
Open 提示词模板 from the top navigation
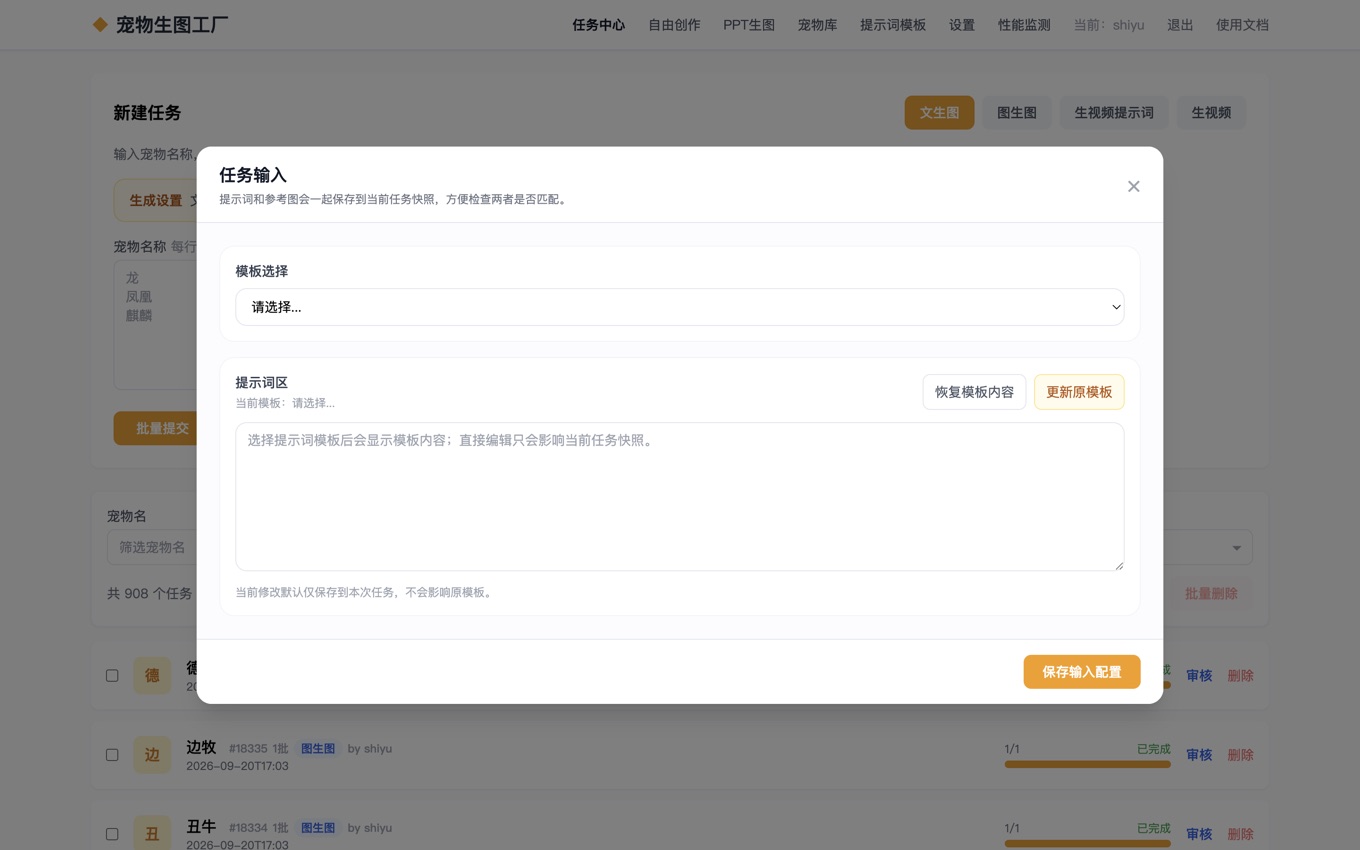tap(893, 25)
